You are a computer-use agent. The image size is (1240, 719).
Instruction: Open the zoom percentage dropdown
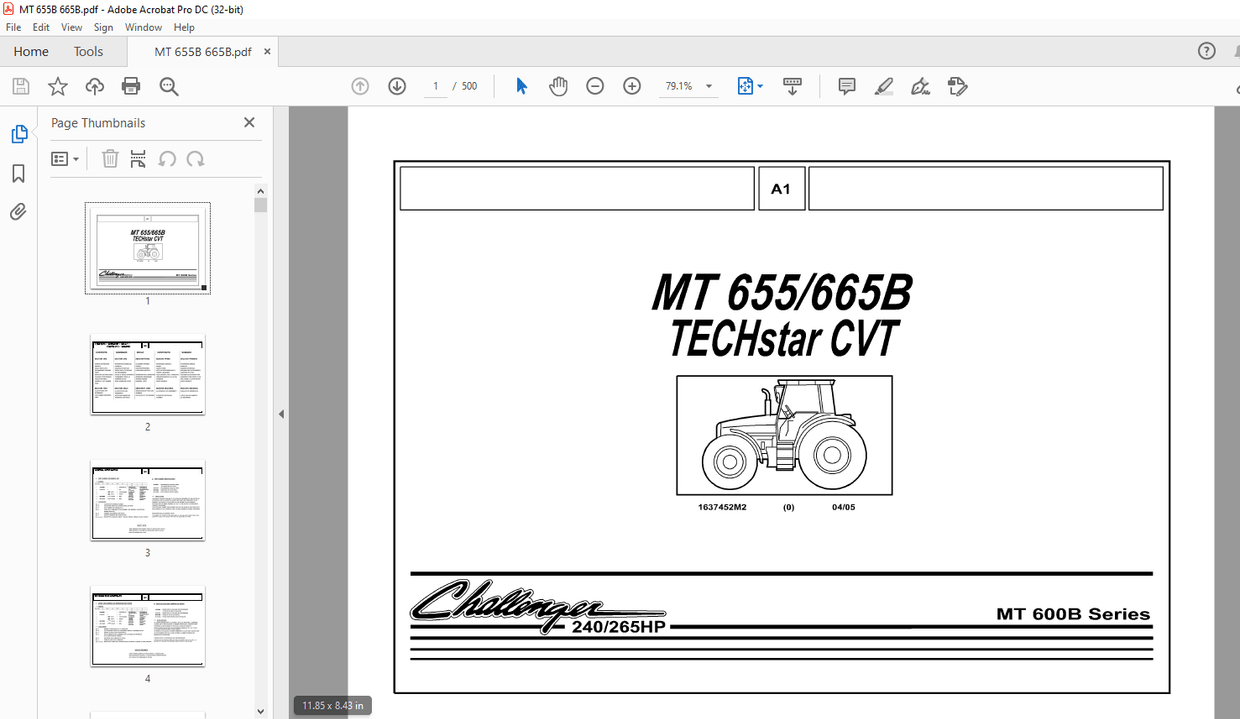(708, 86)
